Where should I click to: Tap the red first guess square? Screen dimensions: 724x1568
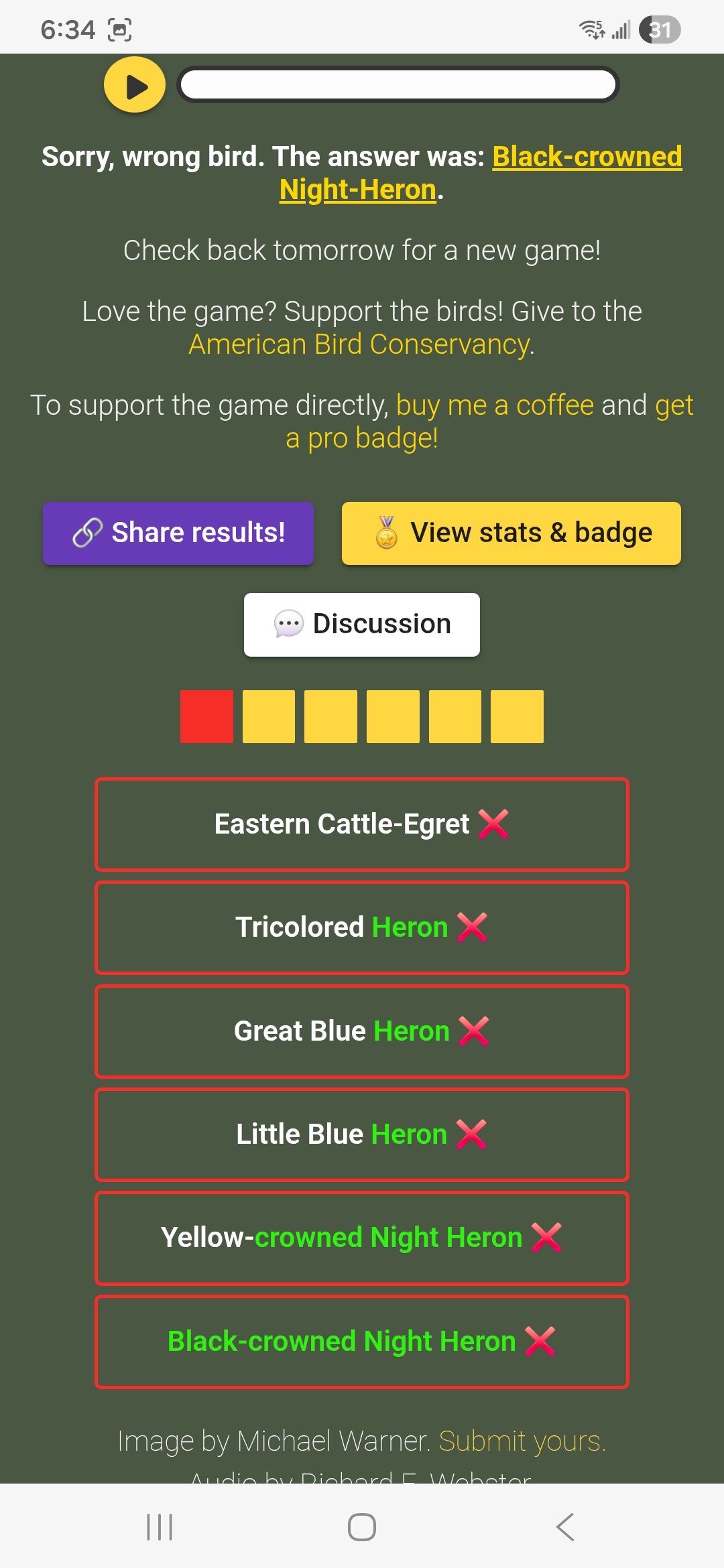(206, 716)
